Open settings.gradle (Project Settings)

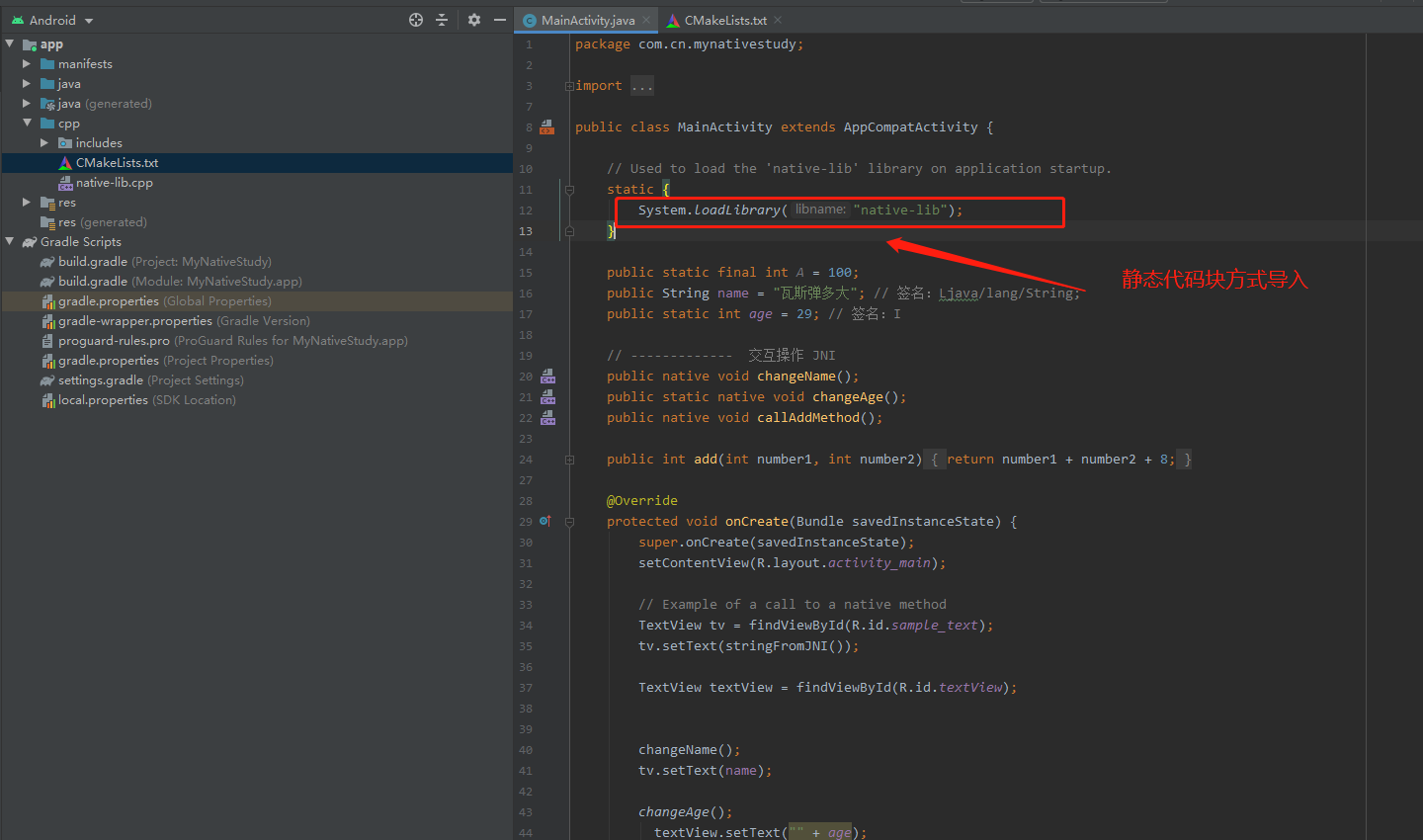click(x=150, y=380)
